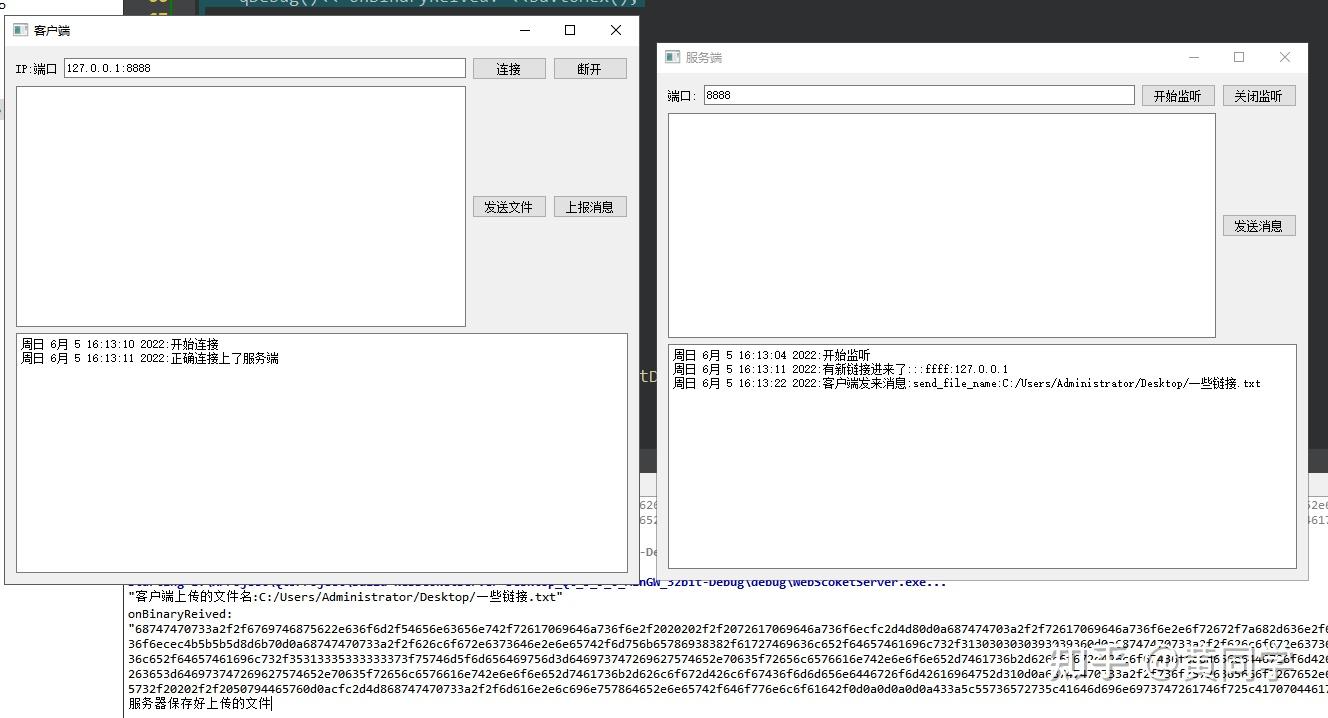Click the 客户端 window app icon
The image size is (1328, 718).
point(20,30)
